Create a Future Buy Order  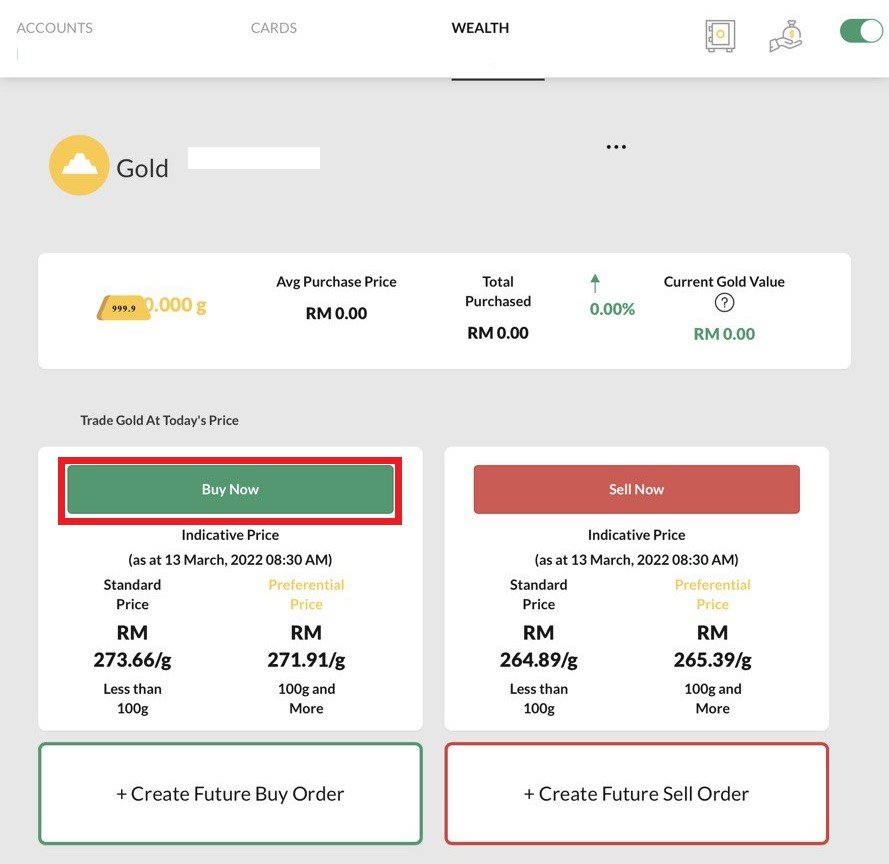[230, 793]
